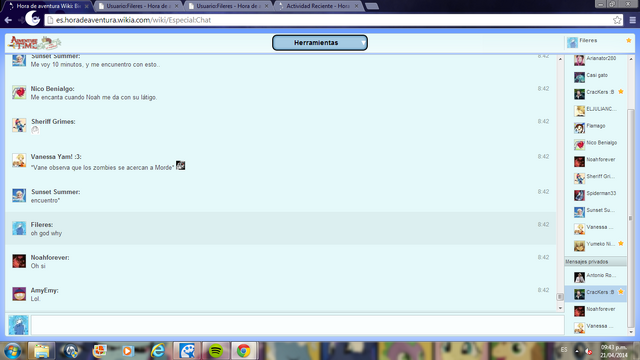Screen dimensions: 640x360
Task: Open the media player taskbar icon
Action: tap(127, 351)
